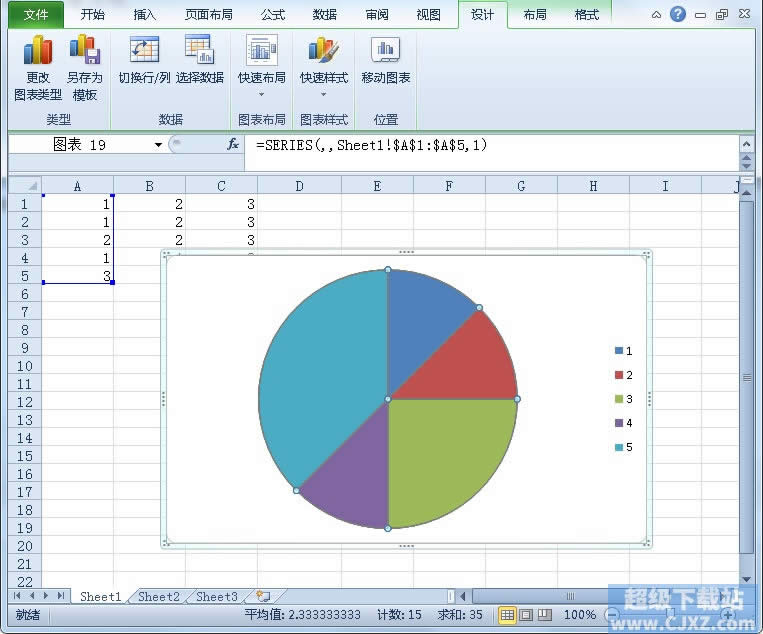Click the formula bar SERIES text field

(x=490, y=145)
